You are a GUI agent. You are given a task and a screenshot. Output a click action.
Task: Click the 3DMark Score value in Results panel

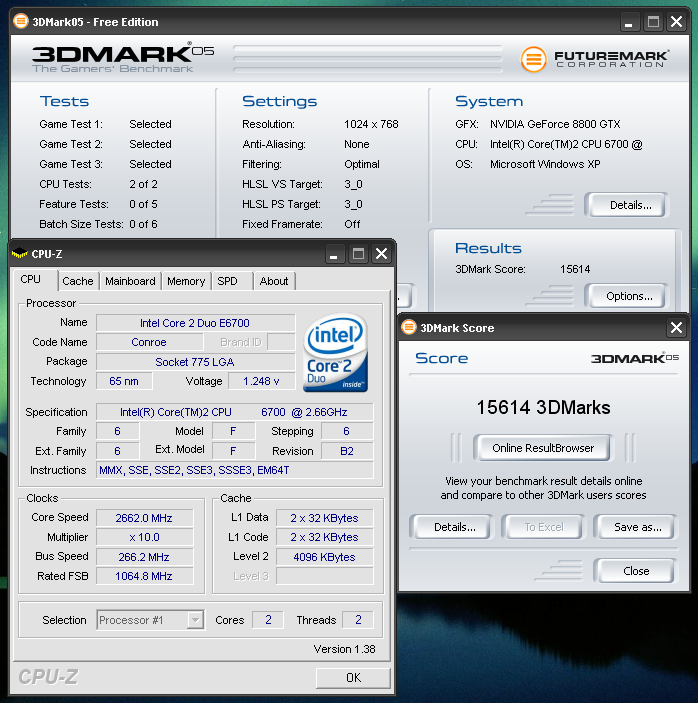pos(575,269)
